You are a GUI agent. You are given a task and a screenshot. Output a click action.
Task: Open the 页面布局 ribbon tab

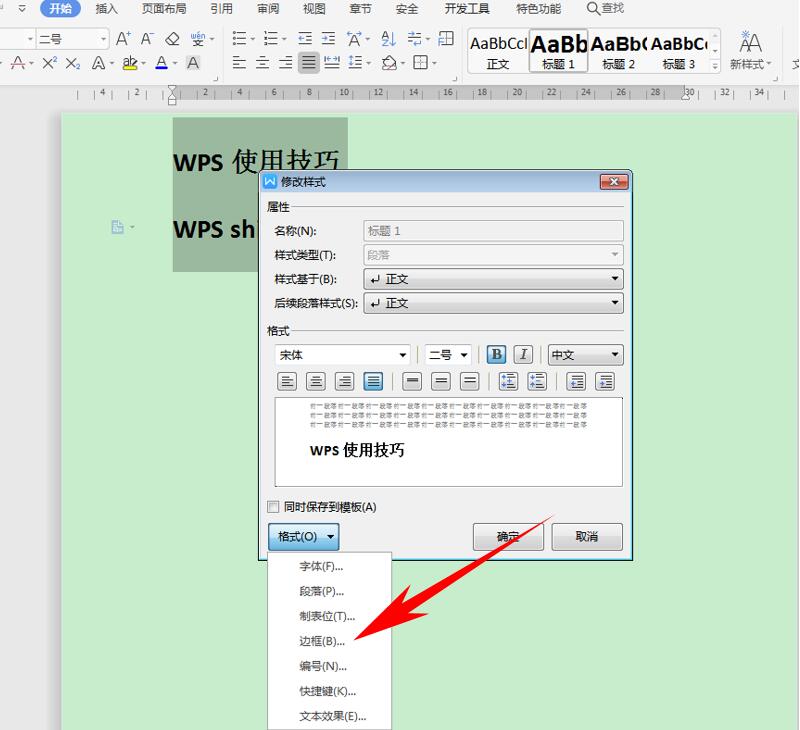[164, 9]
